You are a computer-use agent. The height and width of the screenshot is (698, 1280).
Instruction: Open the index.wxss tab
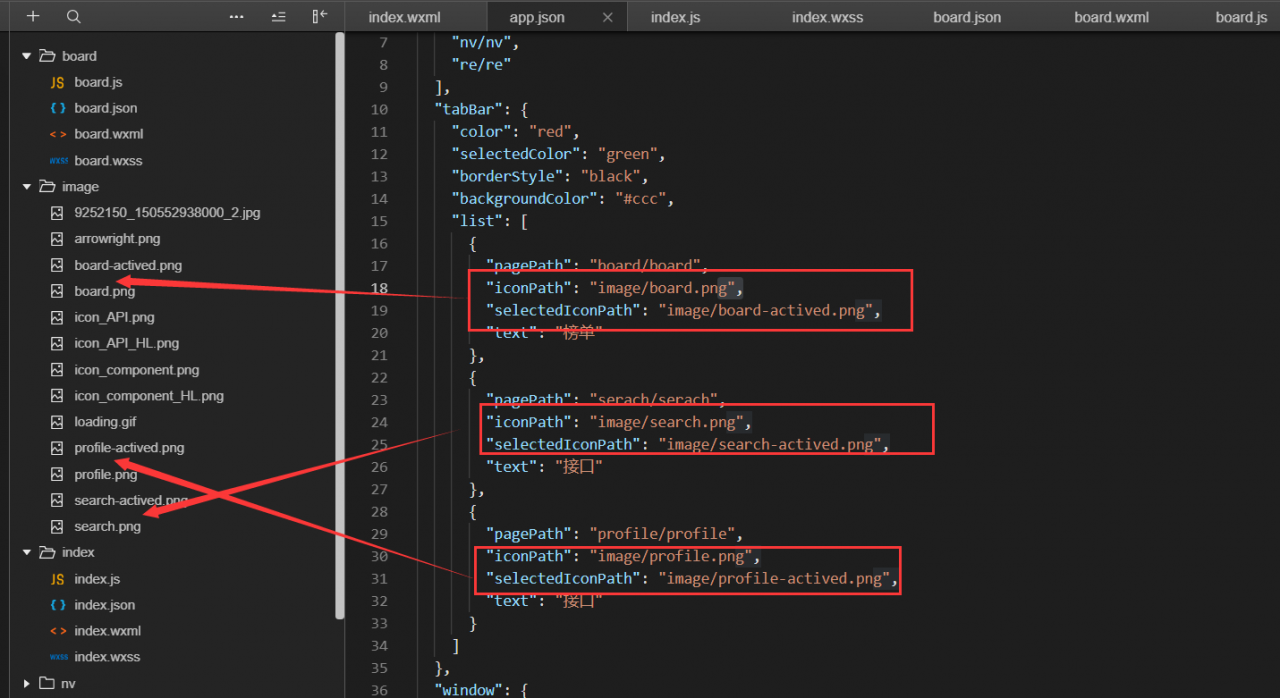coord(827,17)
